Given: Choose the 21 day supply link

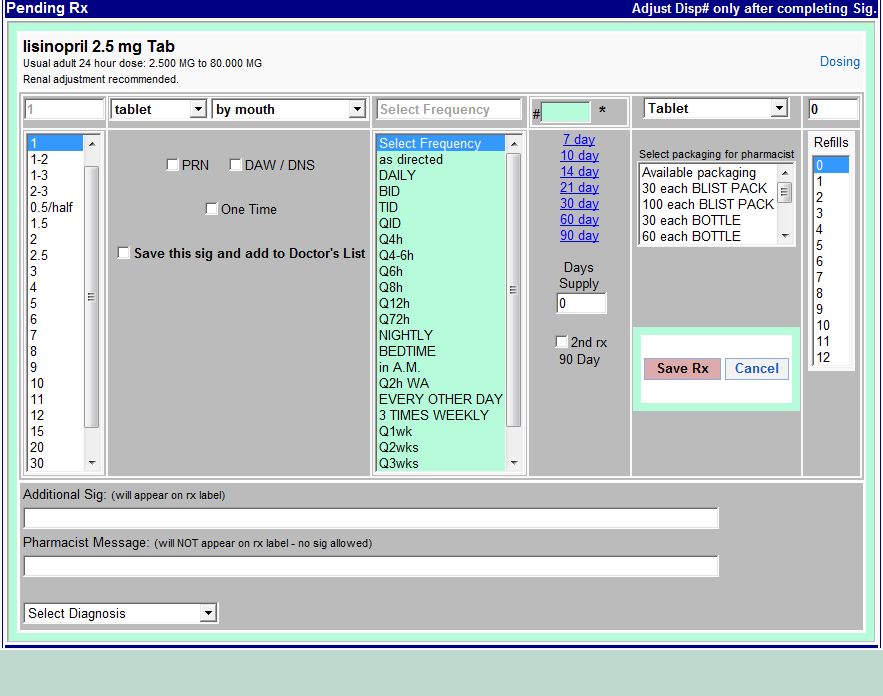Looking at the screenshot, I should [x=579, y=188].
